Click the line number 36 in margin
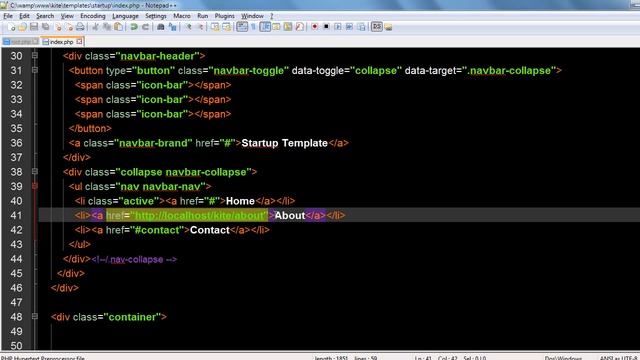The height and width of the screenshot is (360, 640). (x=16, y=143)
